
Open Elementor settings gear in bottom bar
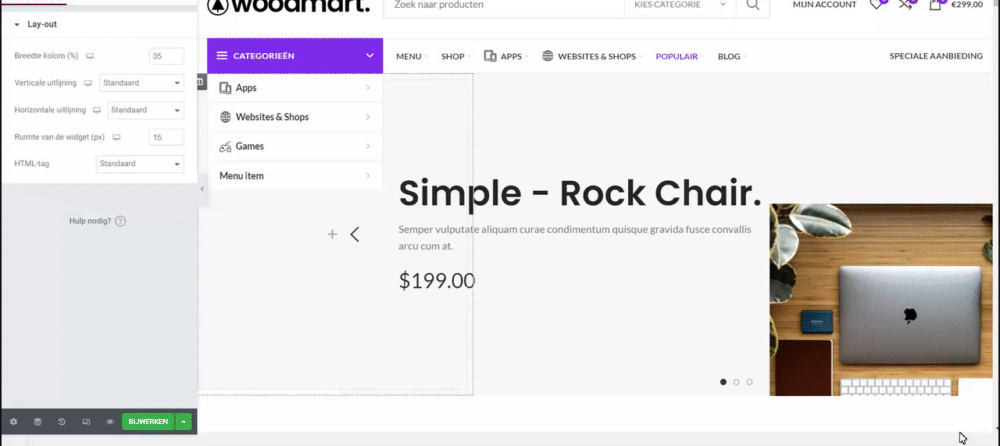tap(13, 422)
